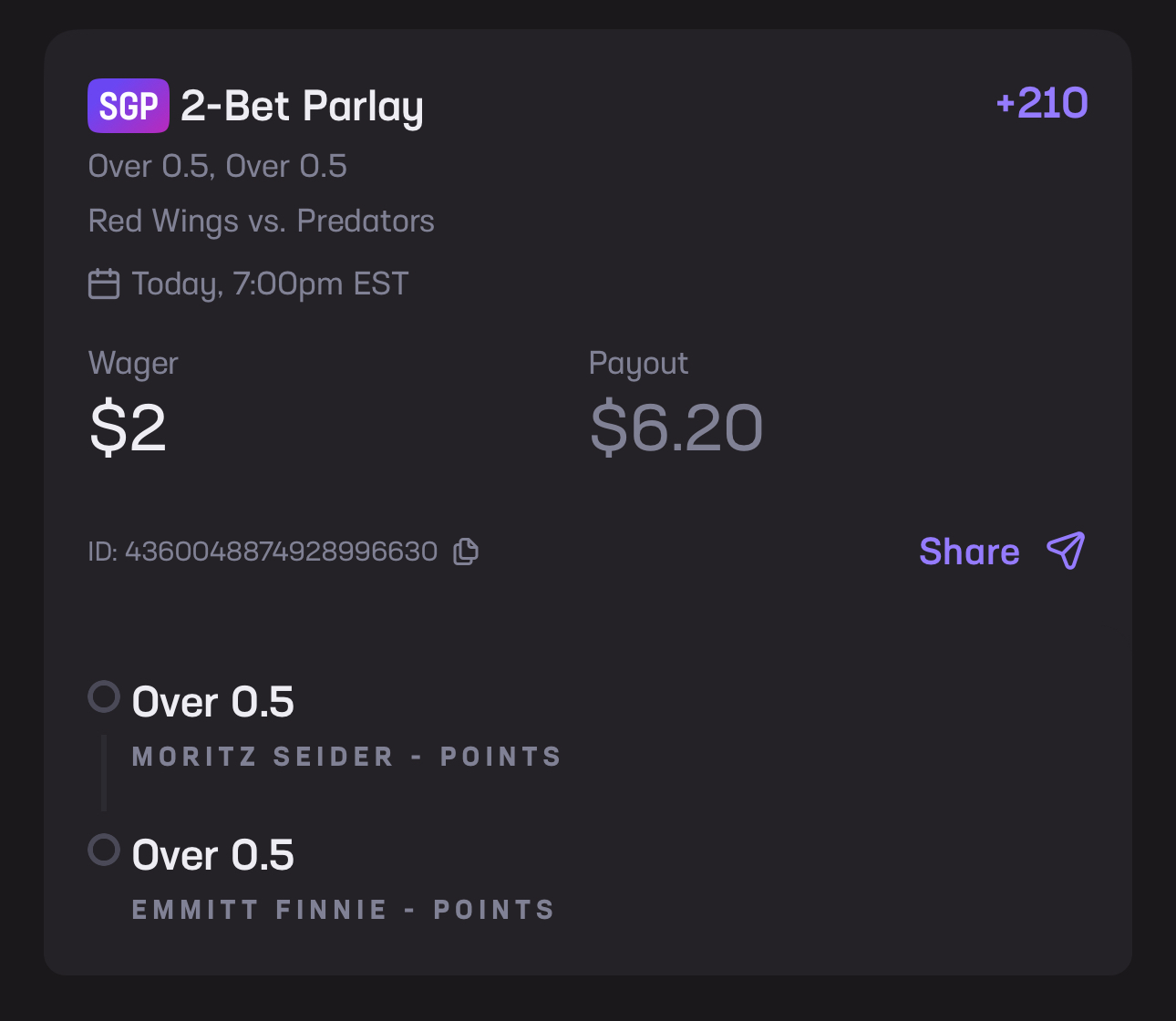Click the paper plane share icon
The height and width of the screenshot is (1021, 1176).
point(1066,551)
